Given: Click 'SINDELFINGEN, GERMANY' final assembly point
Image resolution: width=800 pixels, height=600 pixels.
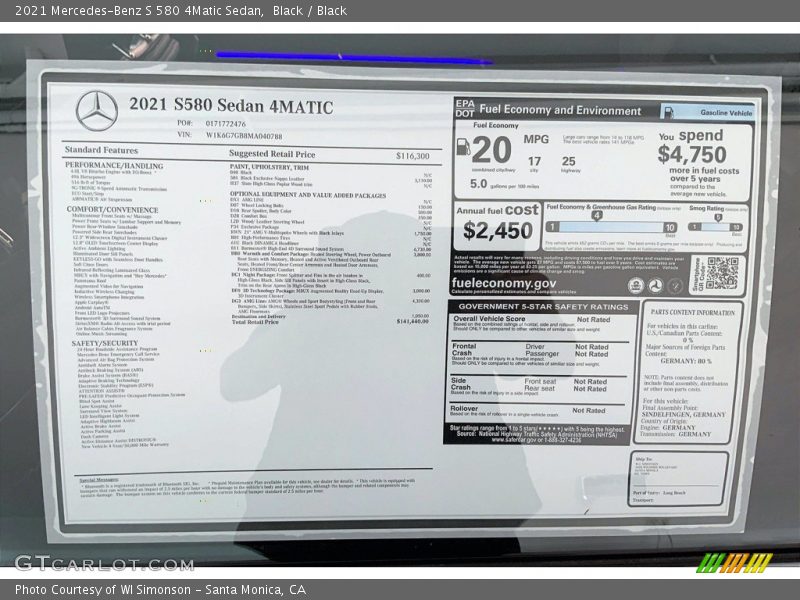Looking at the screenshot, I should (683, 414).
